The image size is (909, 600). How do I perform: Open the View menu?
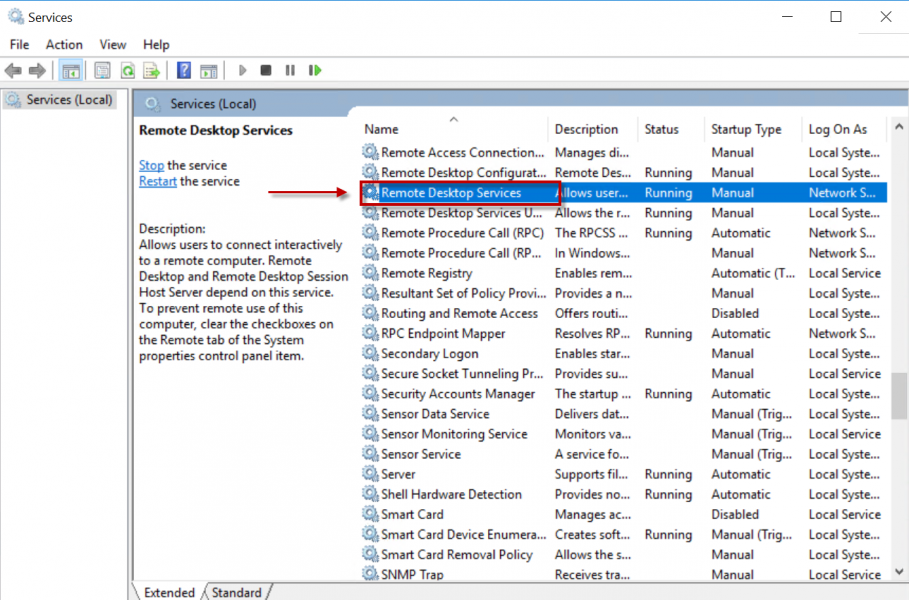pos(113,44)
